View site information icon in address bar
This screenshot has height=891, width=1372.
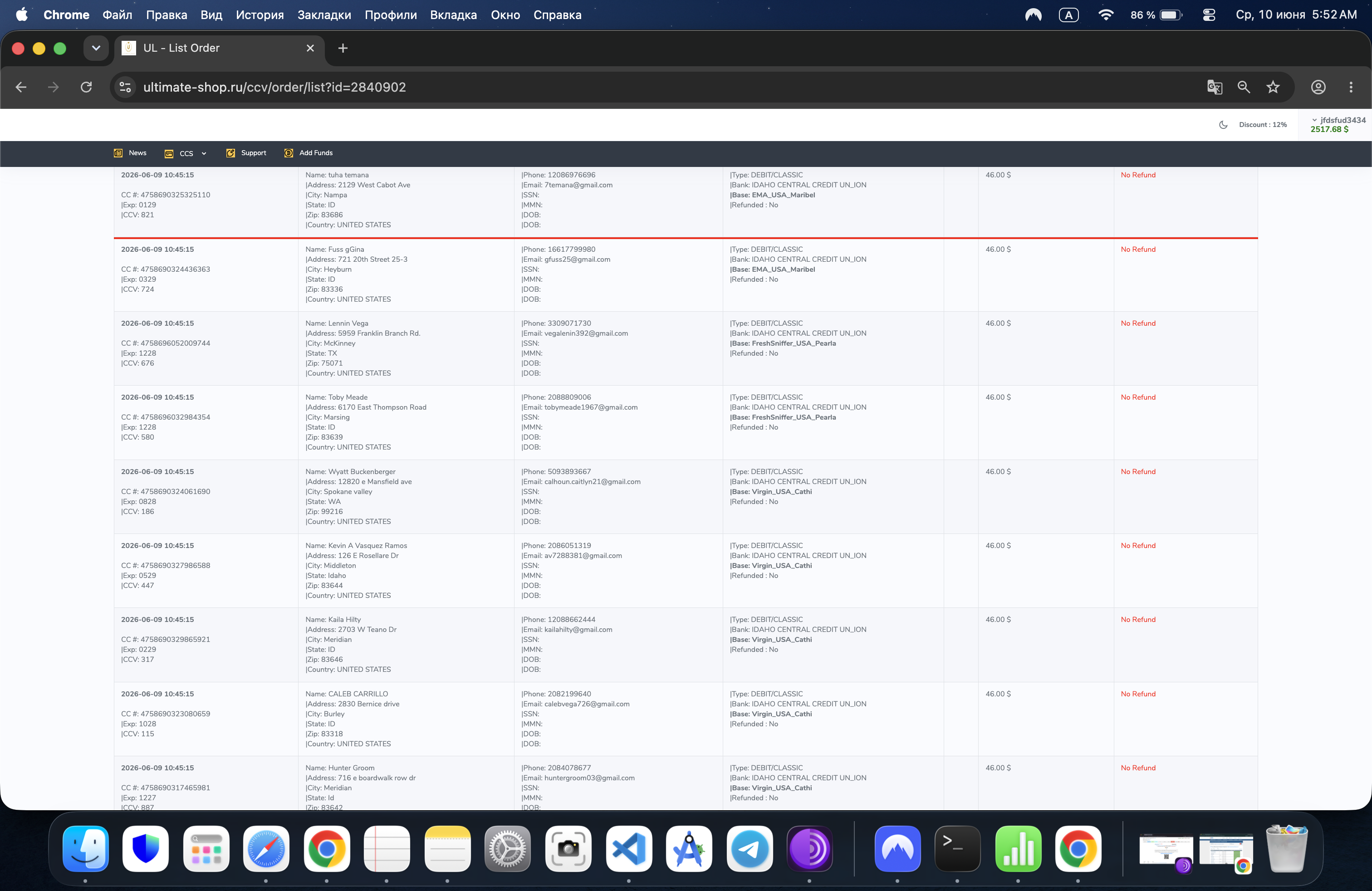coord(125,87)
